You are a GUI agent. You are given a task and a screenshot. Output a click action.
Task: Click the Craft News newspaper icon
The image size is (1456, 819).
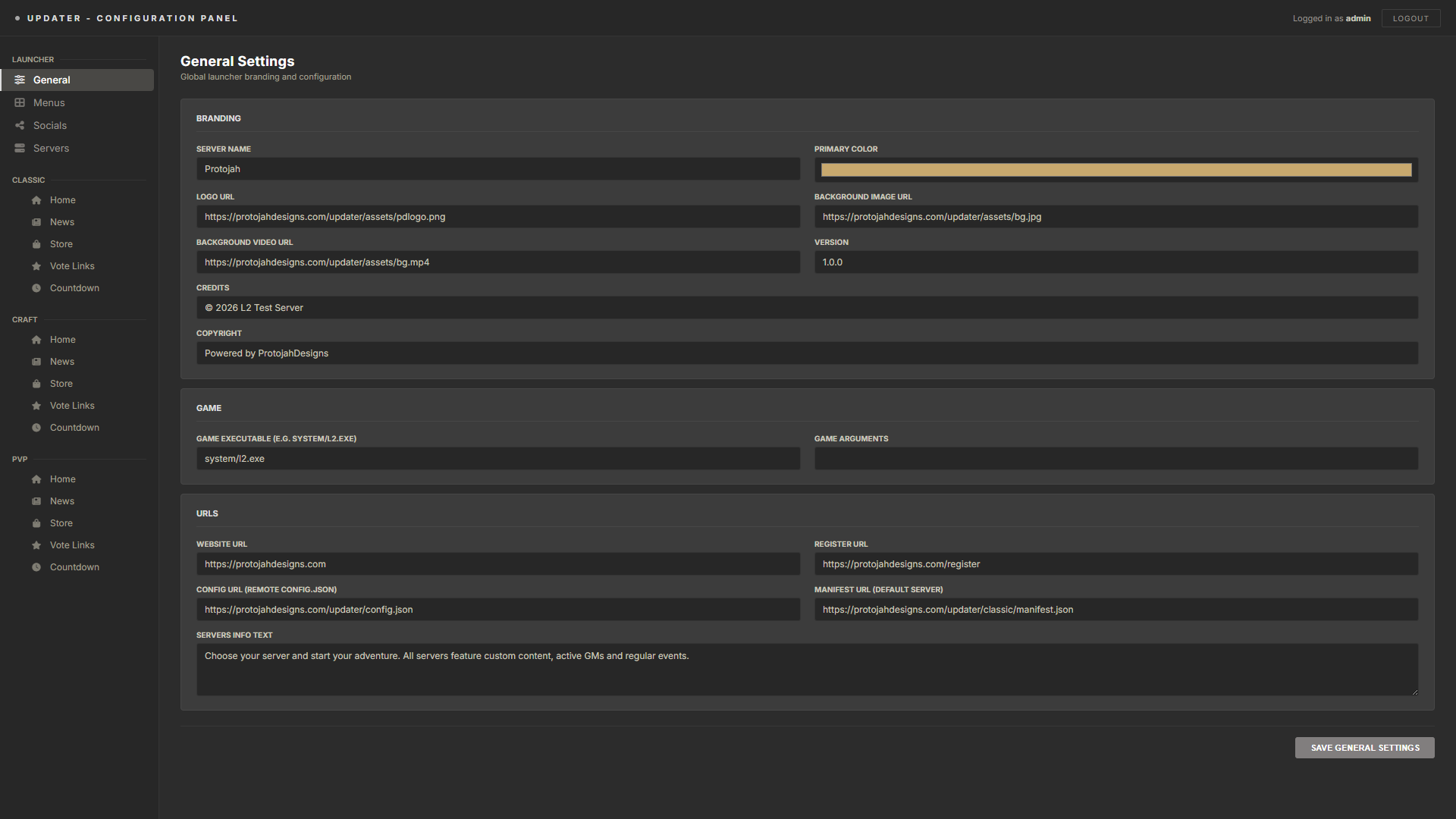click(x=36, y=362)
